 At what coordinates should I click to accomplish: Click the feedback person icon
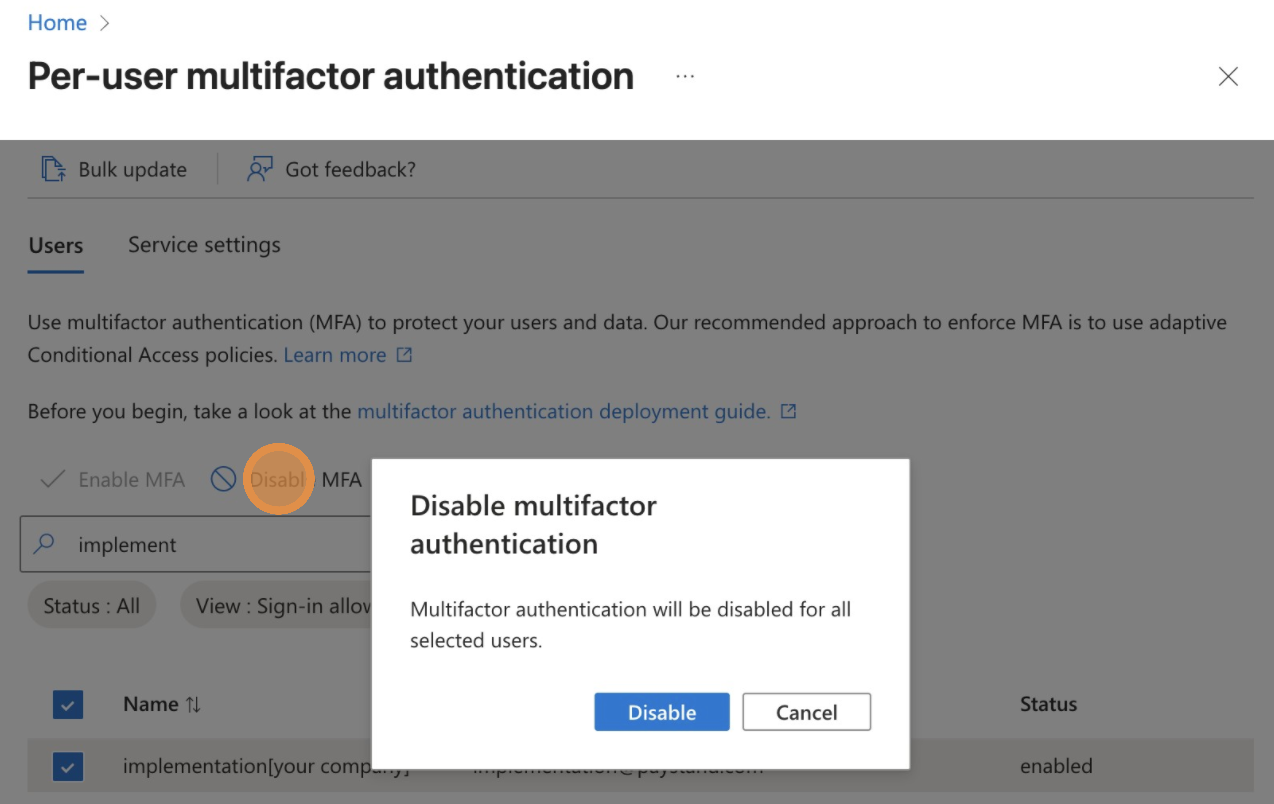(259, 169)
